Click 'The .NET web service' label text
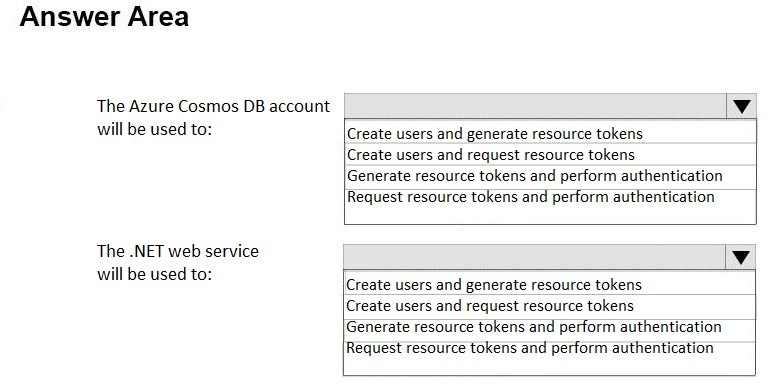 (x=177, y=251)
